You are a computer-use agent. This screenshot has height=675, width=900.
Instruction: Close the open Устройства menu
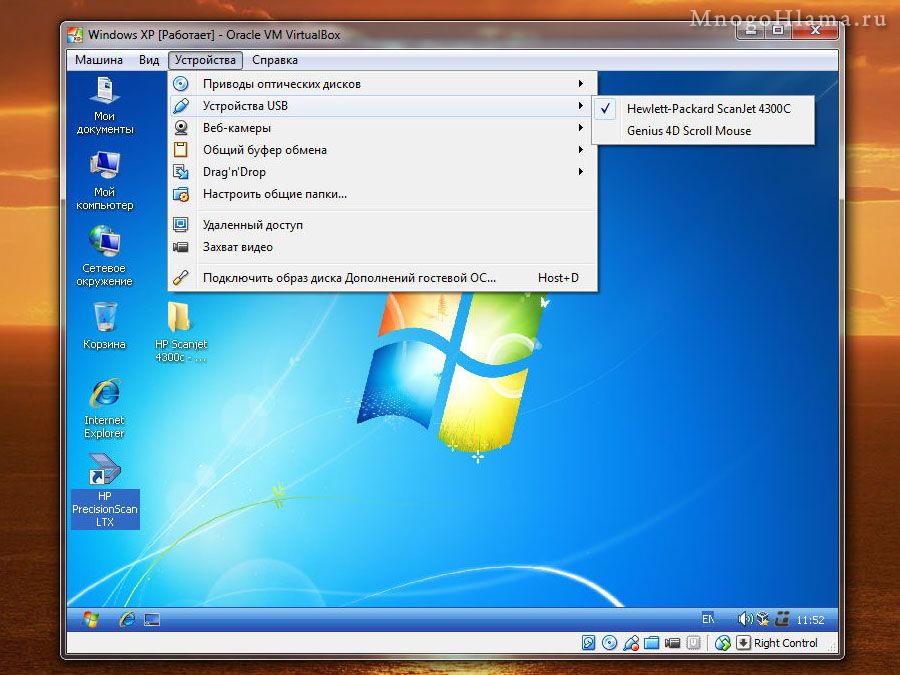(205, 60)
